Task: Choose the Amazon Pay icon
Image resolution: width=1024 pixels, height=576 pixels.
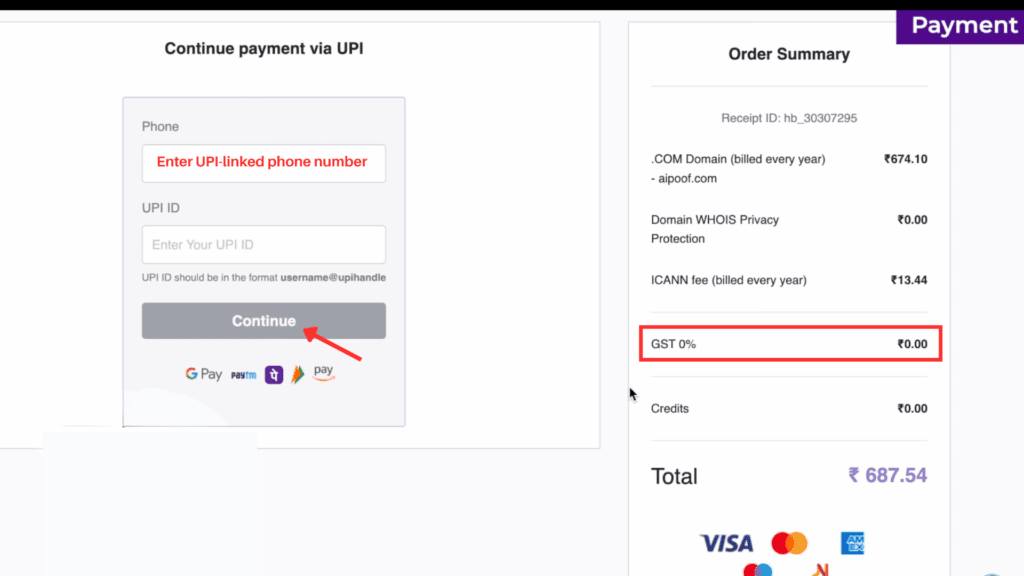Action: coord(322,372)
